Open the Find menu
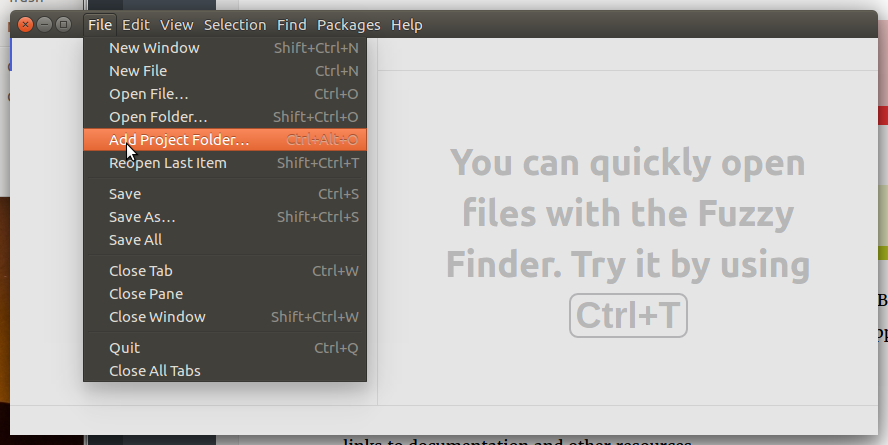Viewport: 888px width, 445px height. 292,25
